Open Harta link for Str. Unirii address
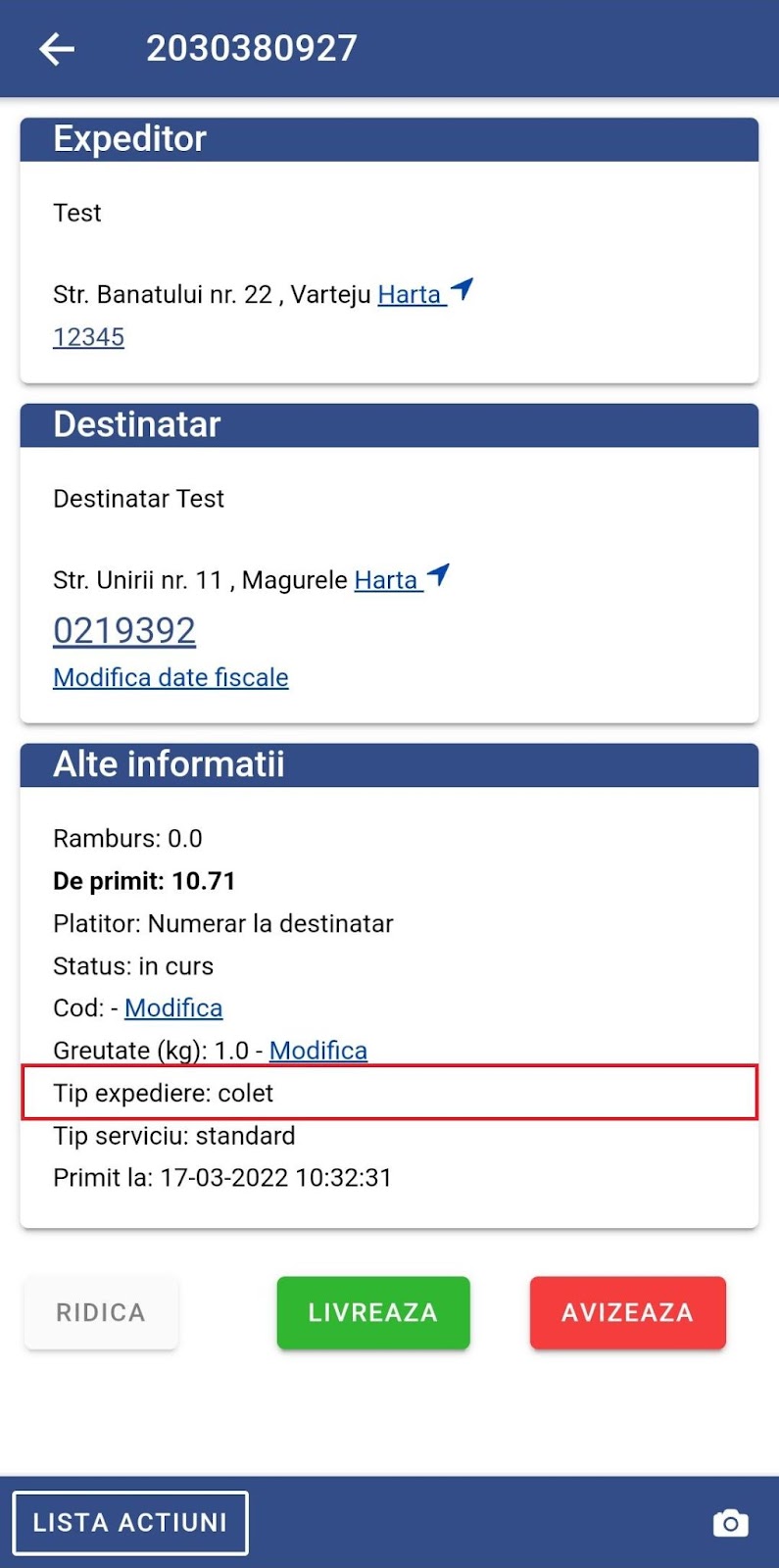 click(x=388, y=580)
